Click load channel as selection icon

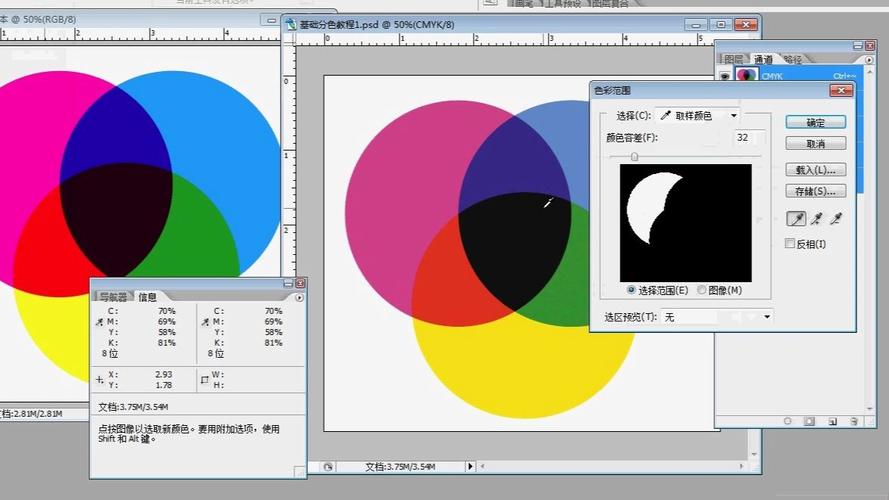coord(788,421)
